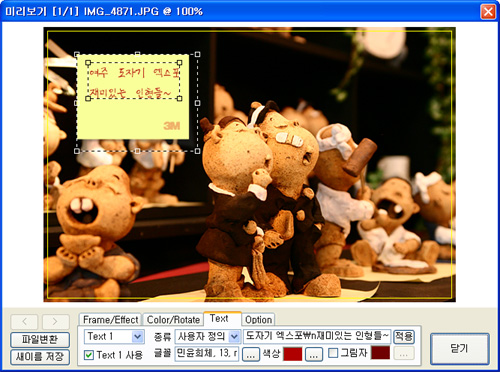Select top-right resize handle of text box
Screen dimensions: 500x372
(179, 63)
